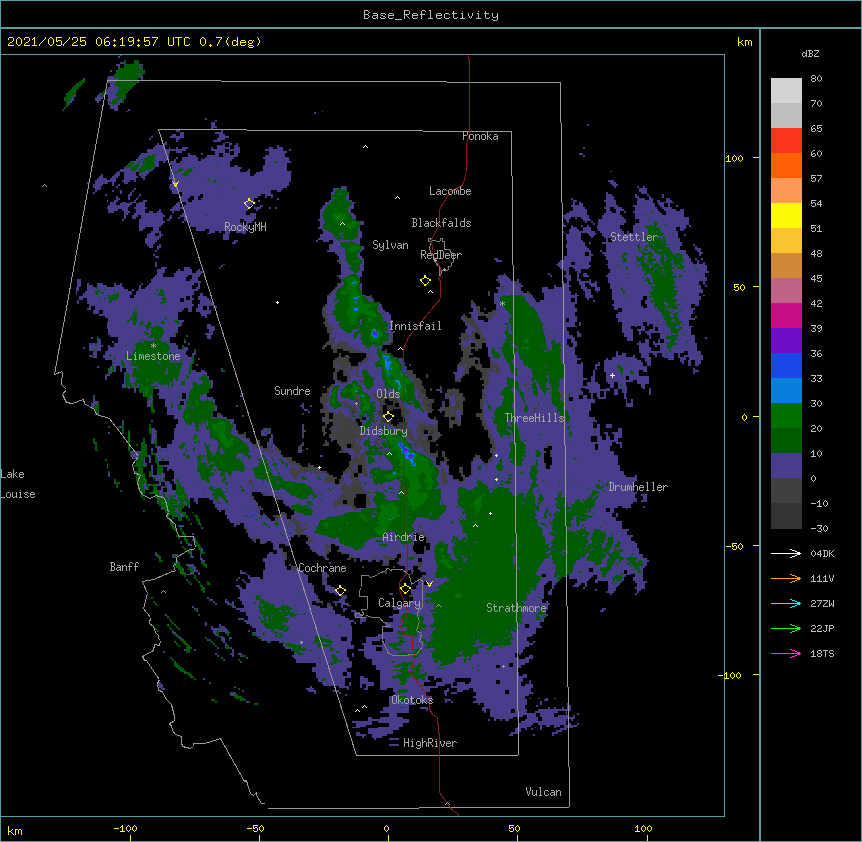862x842 pixels.
Task: Click the yellow diamond marker southwest of RedDeer
Action: [x=426, y=281]
